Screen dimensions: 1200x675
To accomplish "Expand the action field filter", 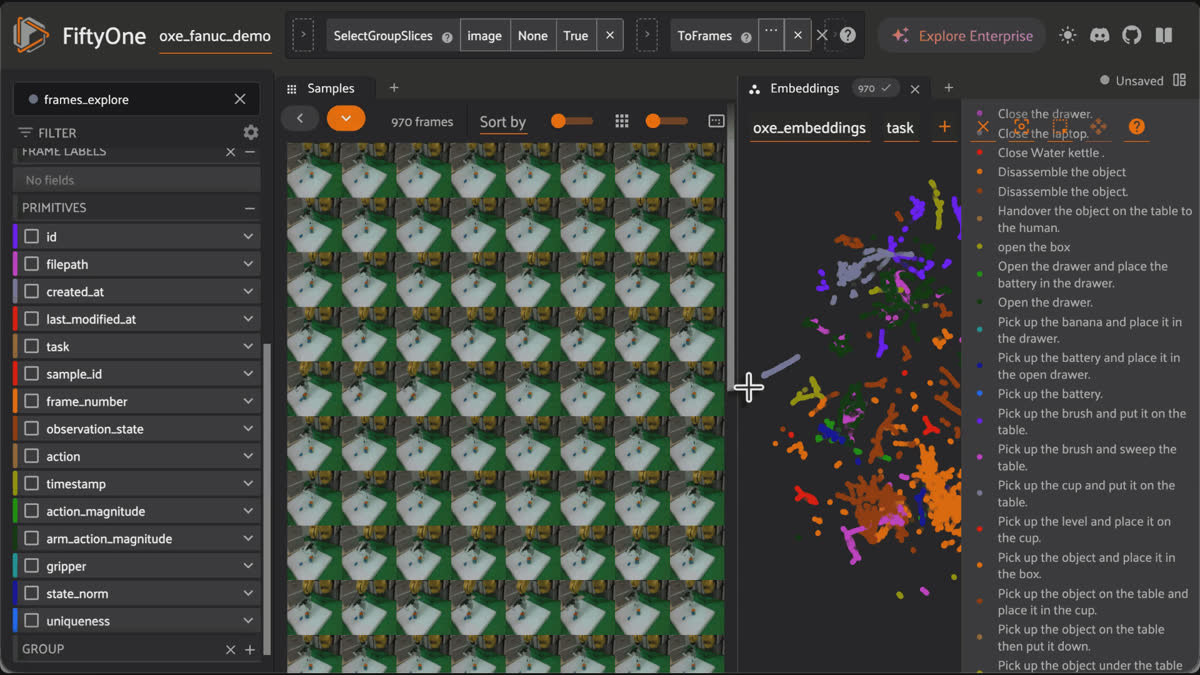I will pyautogui.click(x=248, y=456).
